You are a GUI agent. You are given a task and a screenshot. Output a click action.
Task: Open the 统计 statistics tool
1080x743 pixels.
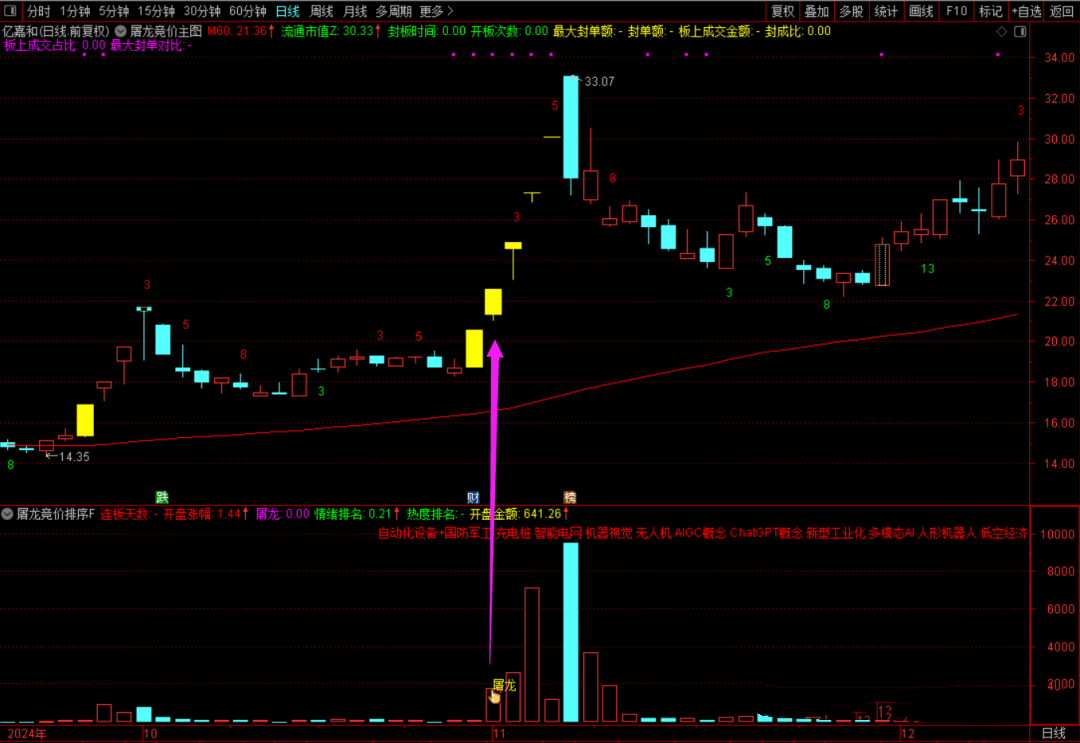pos(886,11)
